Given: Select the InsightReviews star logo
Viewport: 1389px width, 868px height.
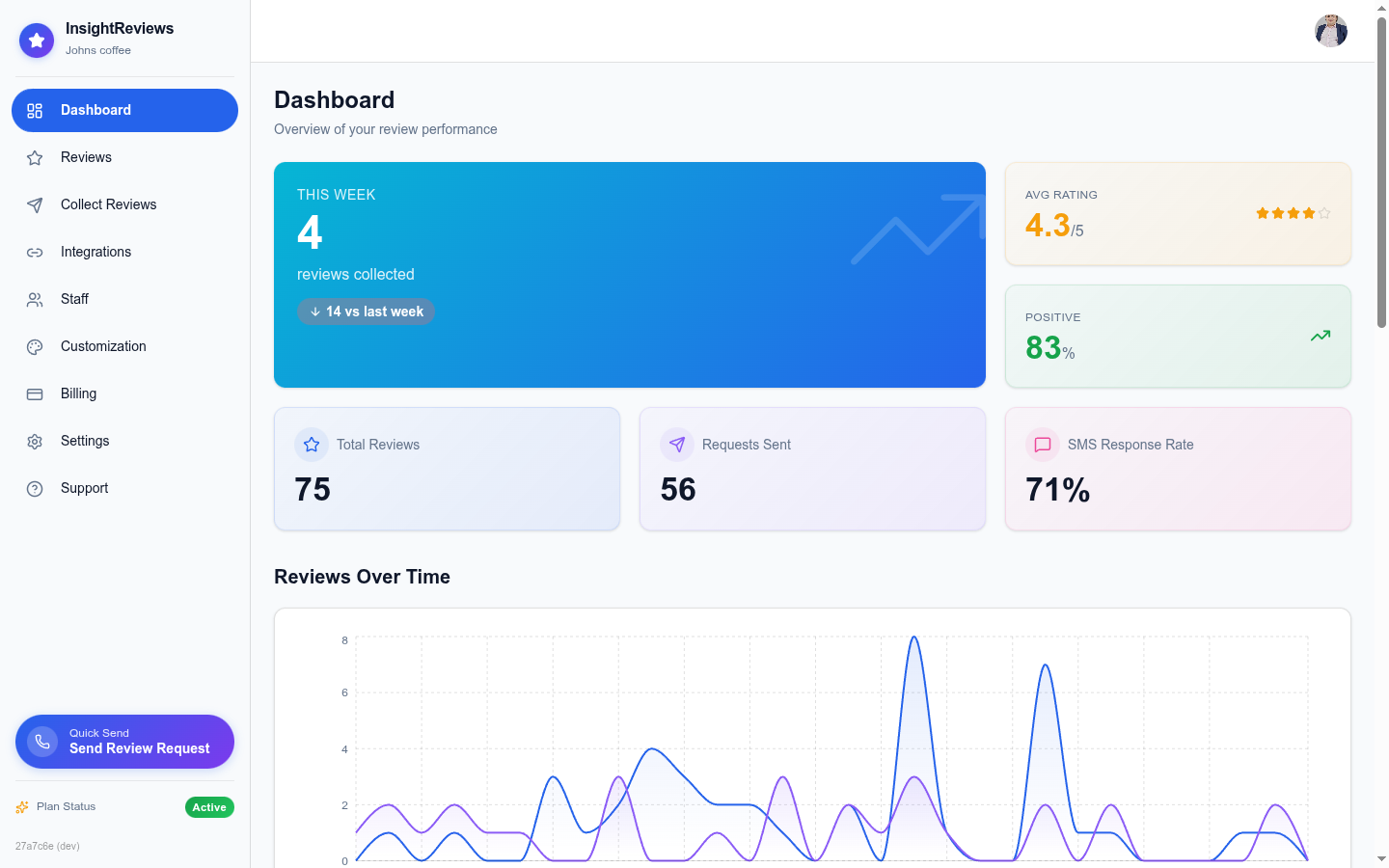Looking at the screenshot, I should [x=37, y=41].
